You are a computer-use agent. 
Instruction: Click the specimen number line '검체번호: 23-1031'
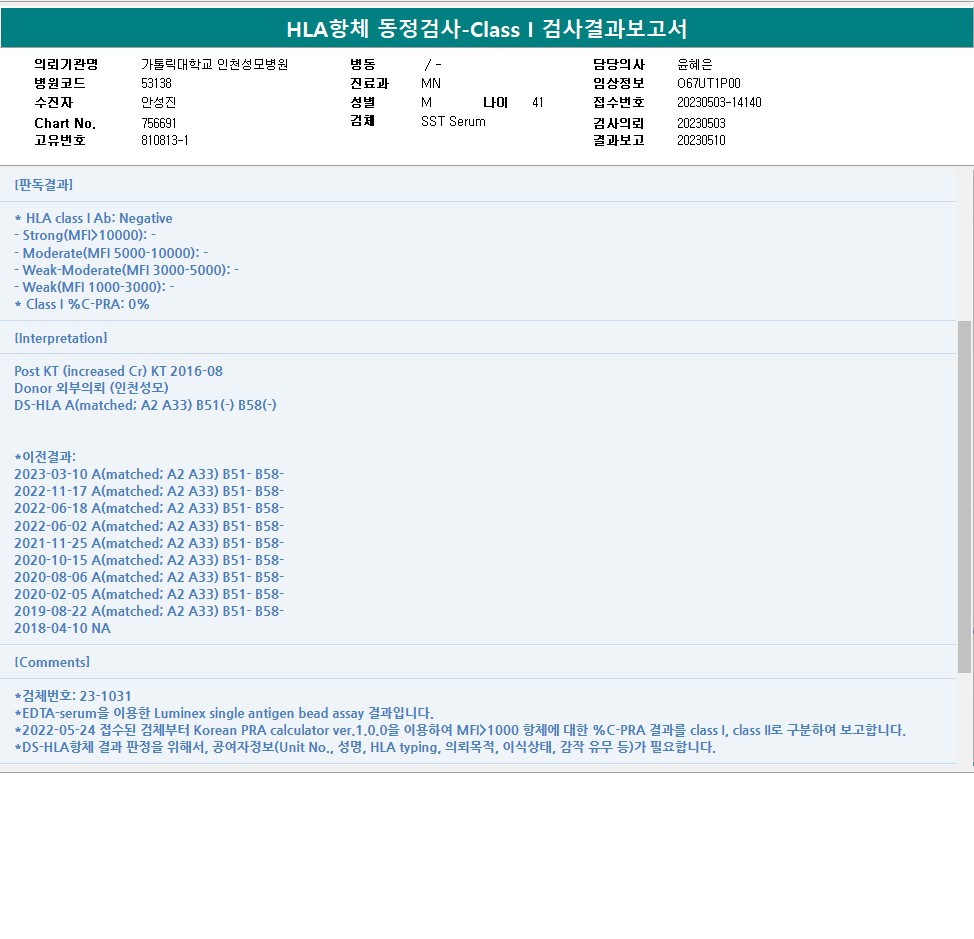pyautogui.click(x=73, y=696)
